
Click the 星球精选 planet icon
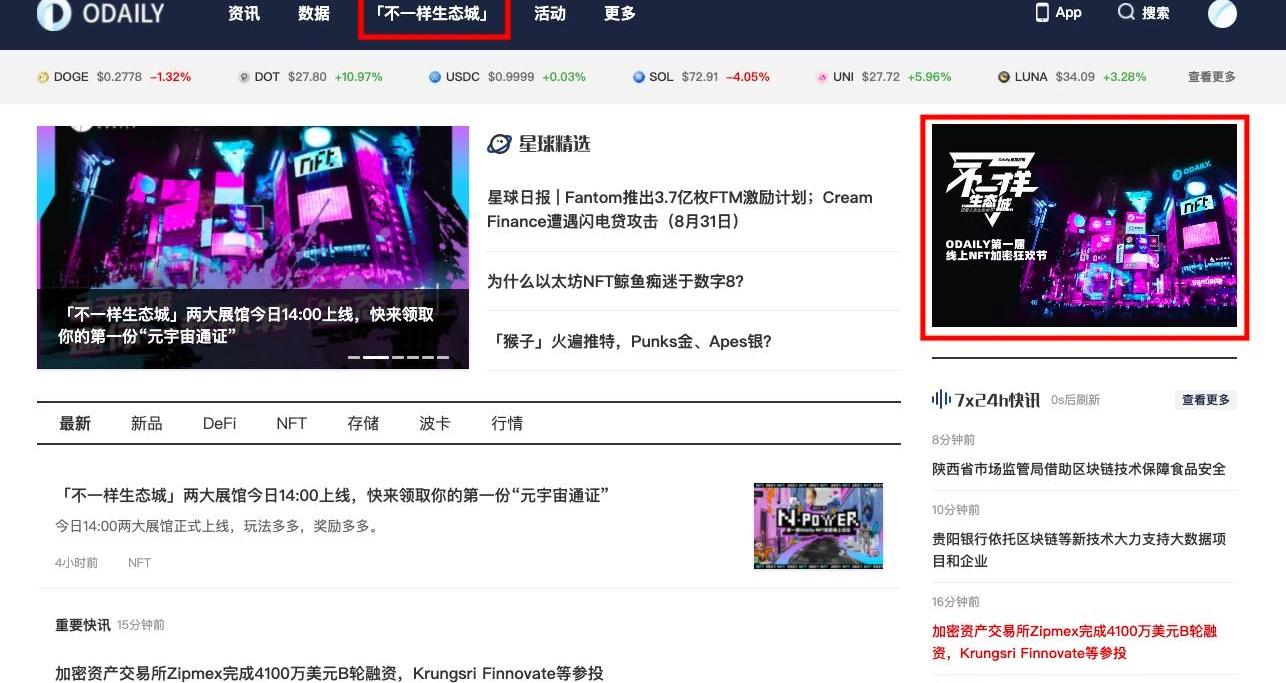(x=499, y=144)
